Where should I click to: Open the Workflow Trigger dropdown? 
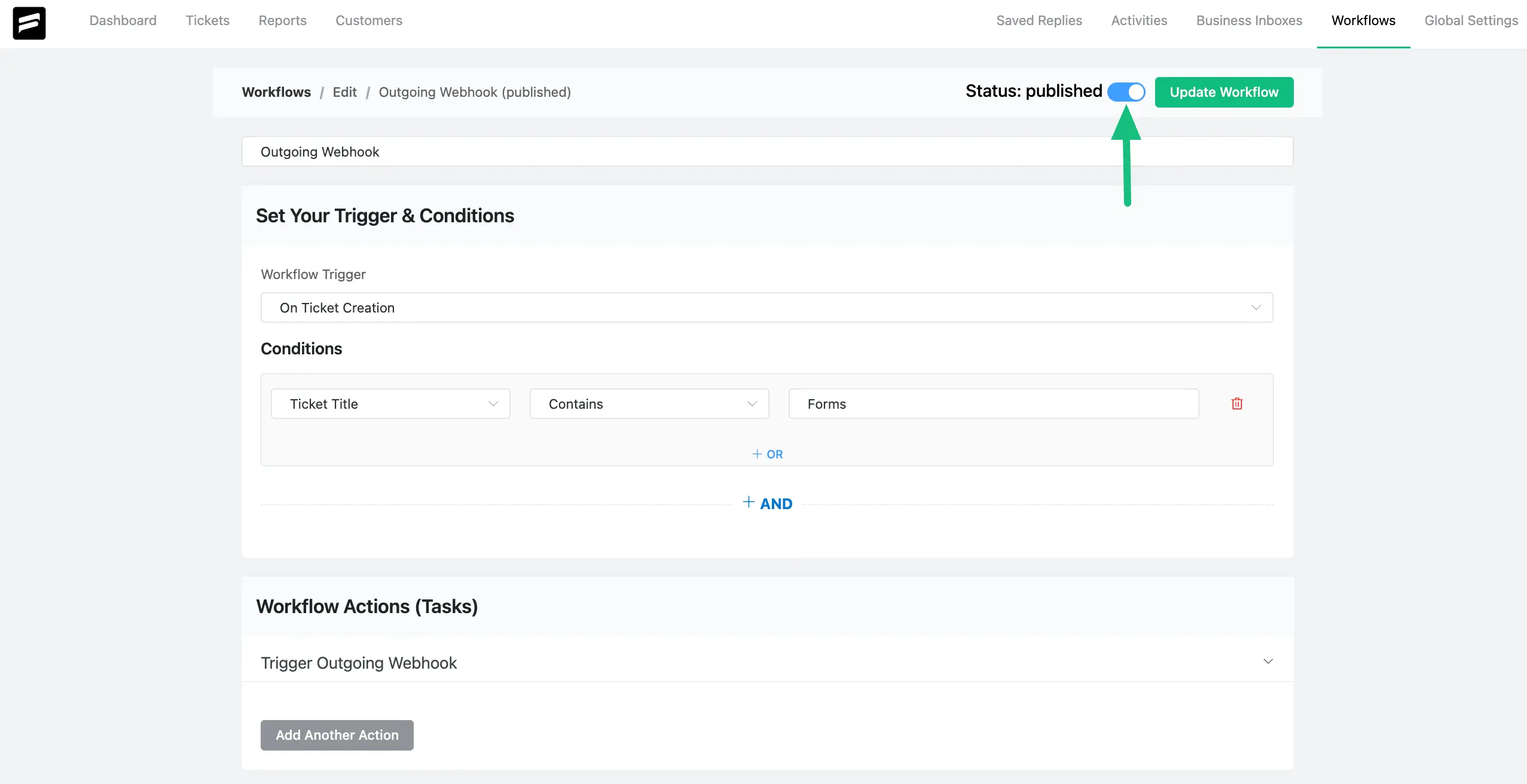(766, 308)
